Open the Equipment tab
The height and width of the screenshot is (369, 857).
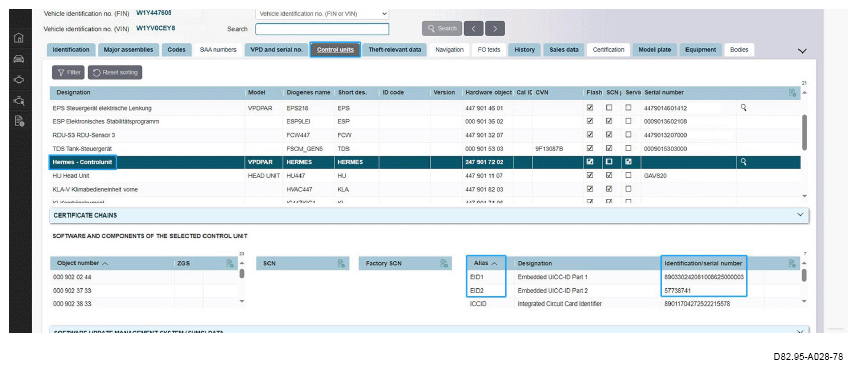[700, 50]
